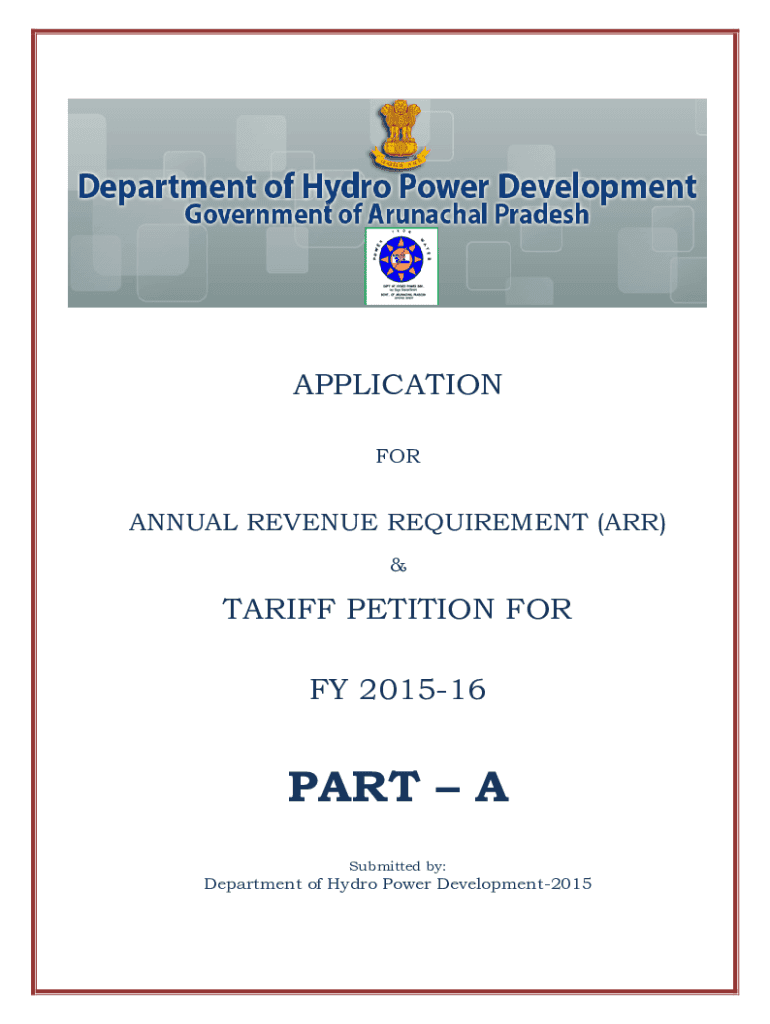Image resolution: width=770 pixels, height=1024 pixels.
Task: Click 'Department of Hydro Power Development-2015' footer line
Action: tap(397, 884)
